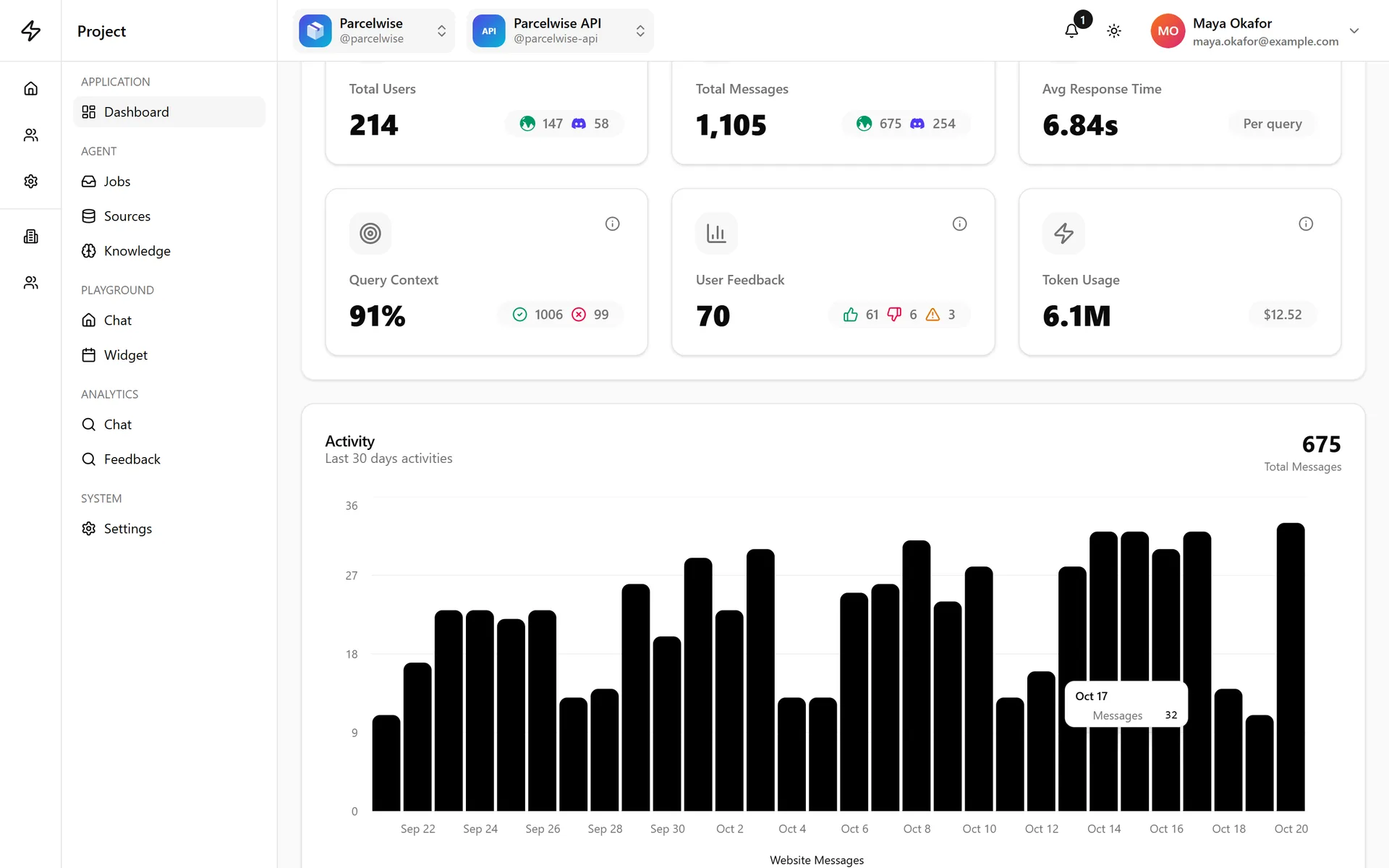The height and width of the screenshot is (868, 1389).
Task: Show info for the Token Usage card
Action: (1306, 224)
